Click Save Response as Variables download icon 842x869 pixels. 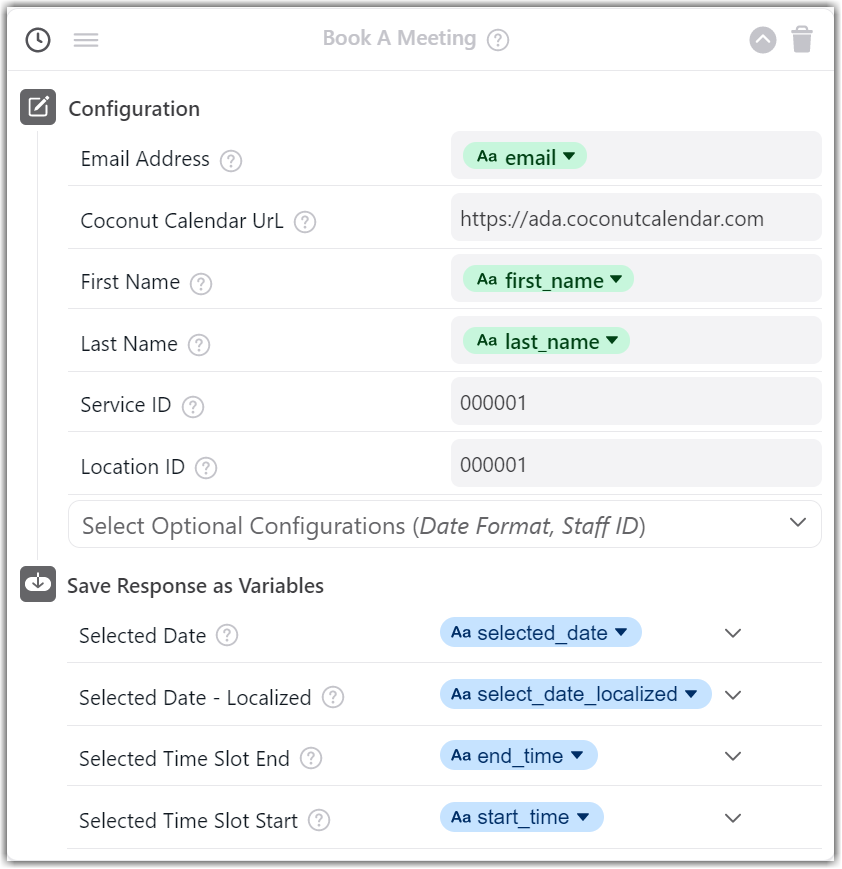click(38, 584)
